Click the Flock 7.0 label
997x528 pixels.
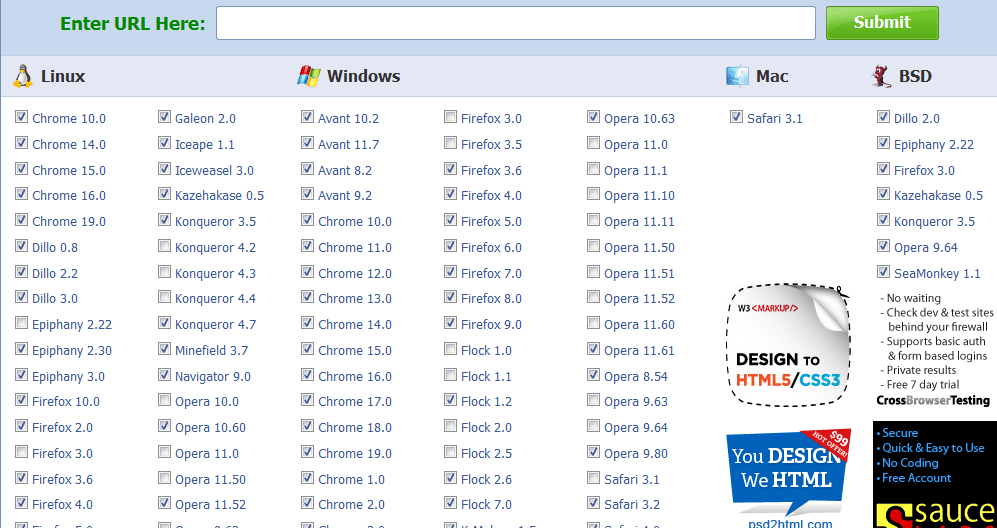(486, 504)
